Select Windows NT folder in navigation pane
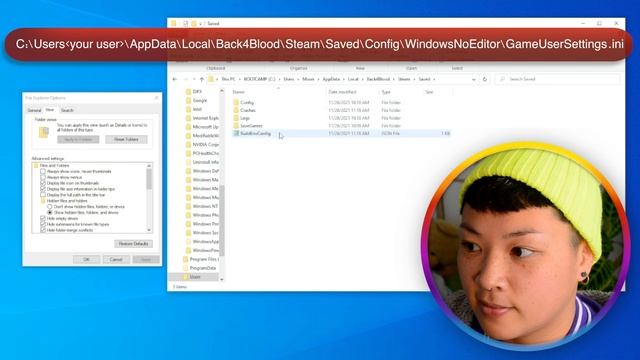 click(205, 206)
